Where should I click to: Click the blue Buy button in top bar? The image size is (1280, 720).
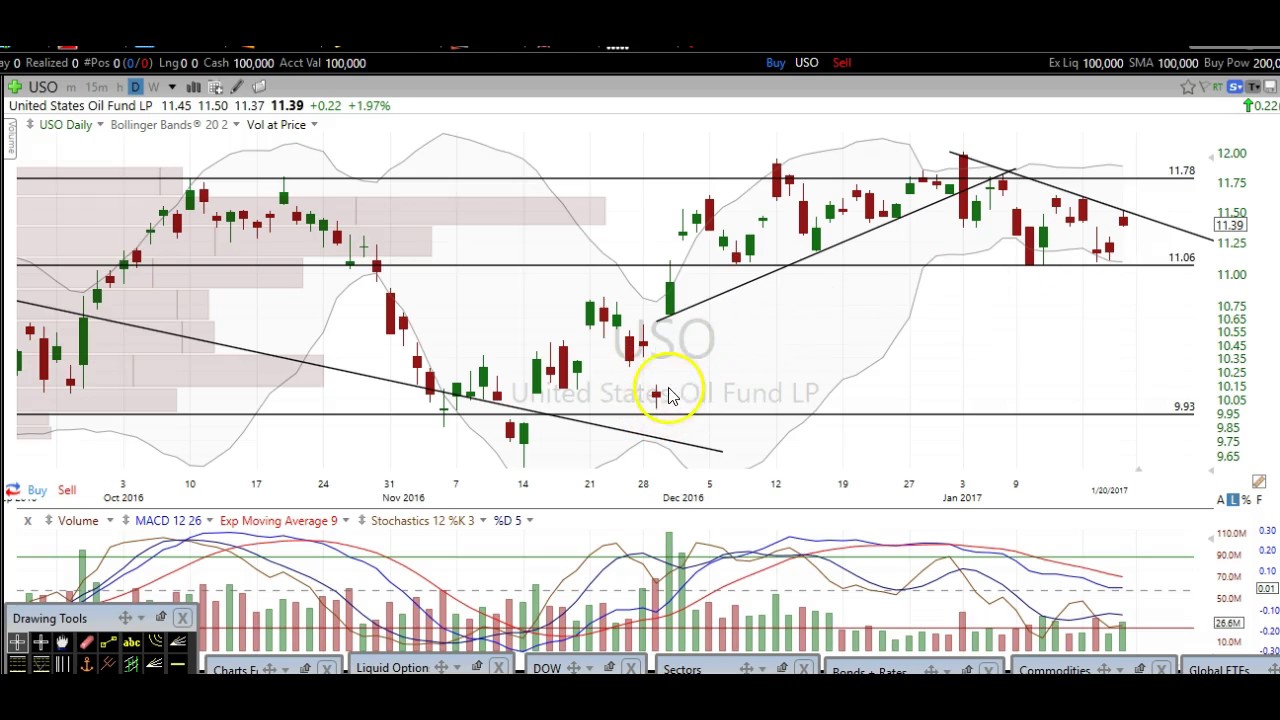pyautogui.click(x=775, y=63)
